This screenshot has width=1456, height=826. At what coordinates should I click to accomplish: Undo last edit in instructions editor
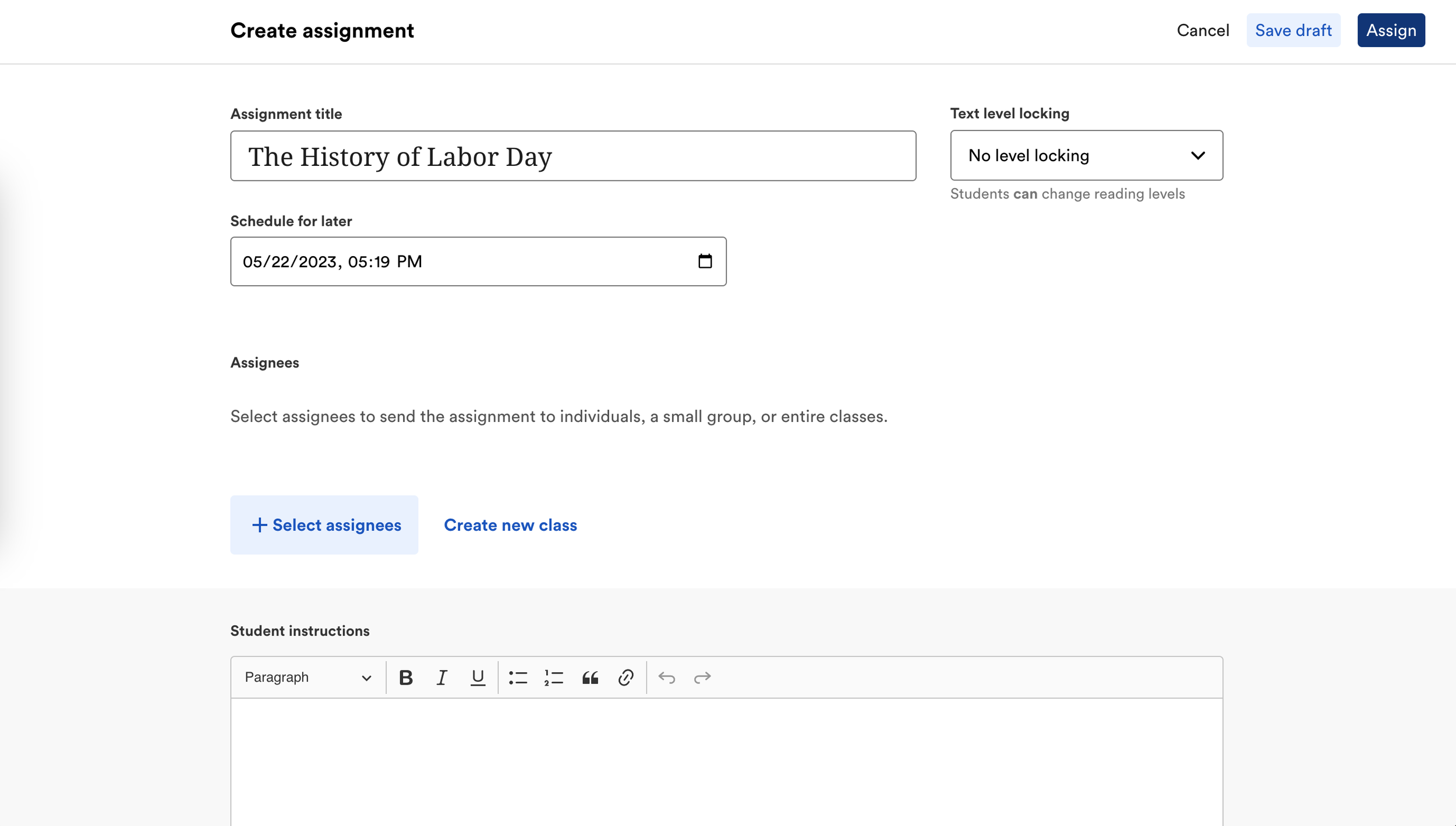pos(666,678)
